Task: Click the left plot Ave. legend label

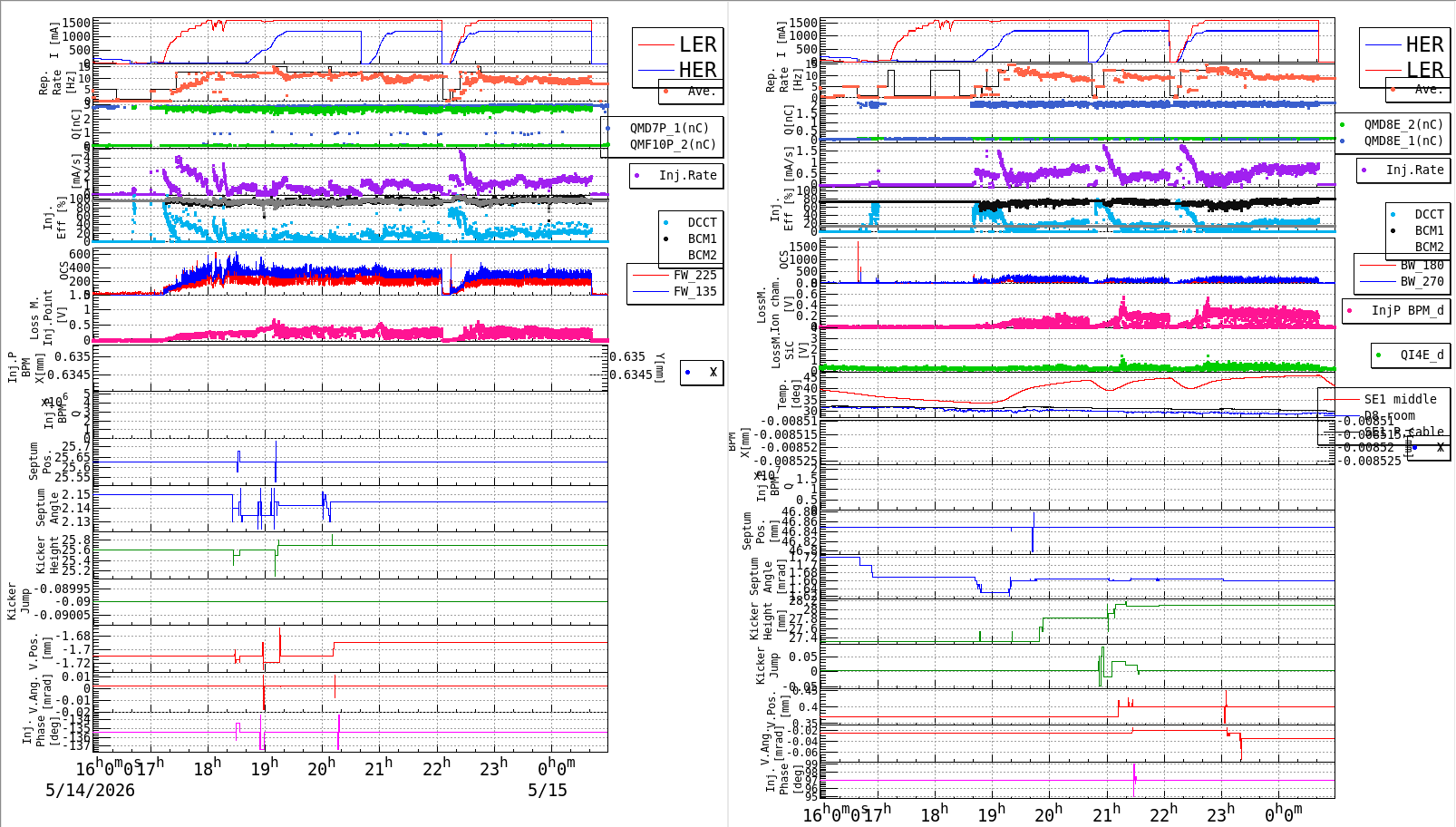Action: [x=702, y=91]
